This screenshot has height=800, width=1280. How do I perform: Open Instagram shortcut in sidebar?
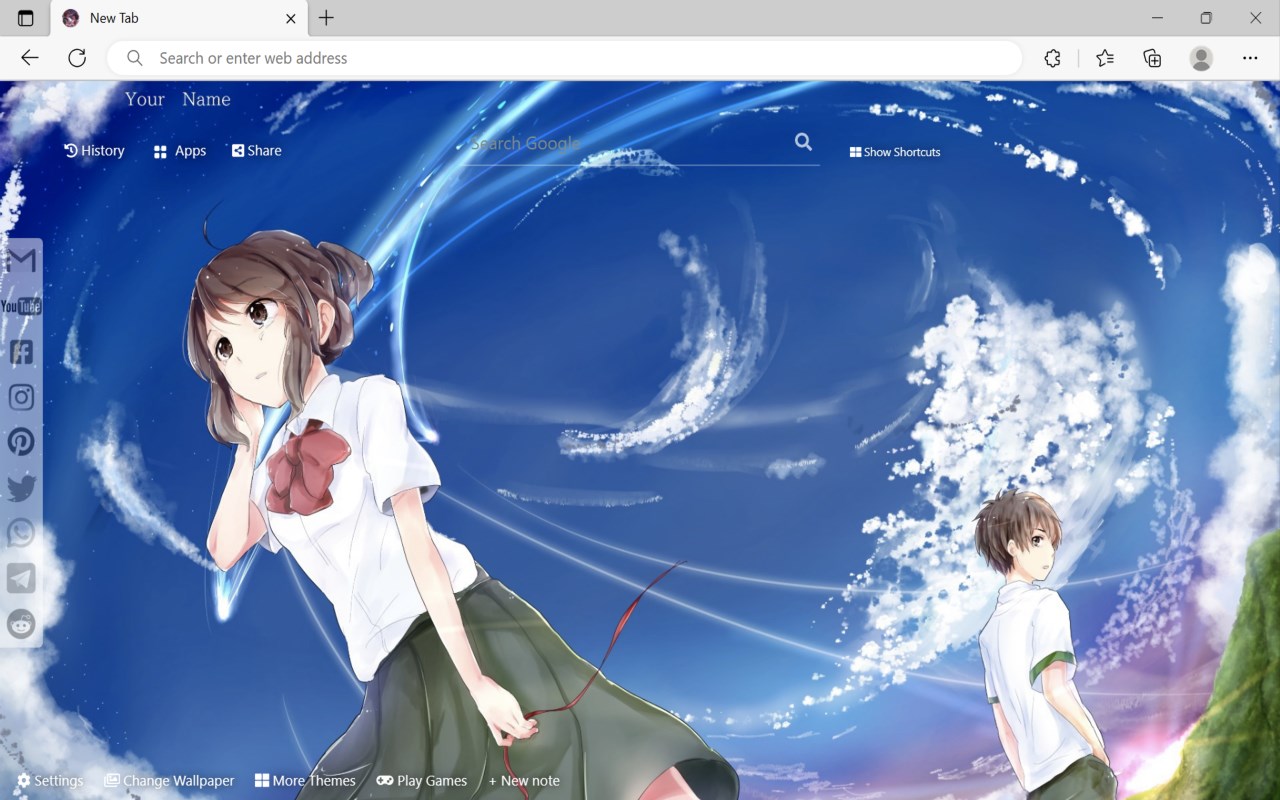[21, 397]
